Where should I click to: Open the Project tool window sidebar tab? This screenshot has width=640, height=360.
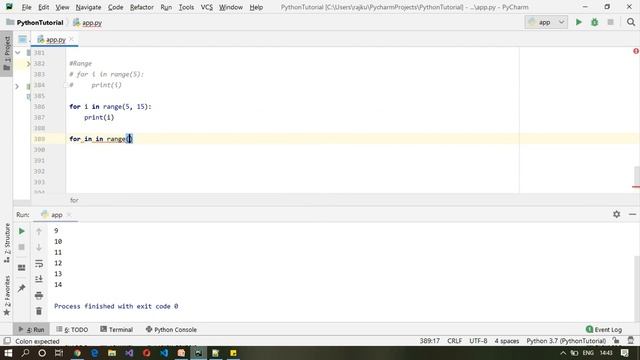coord(7,53)
